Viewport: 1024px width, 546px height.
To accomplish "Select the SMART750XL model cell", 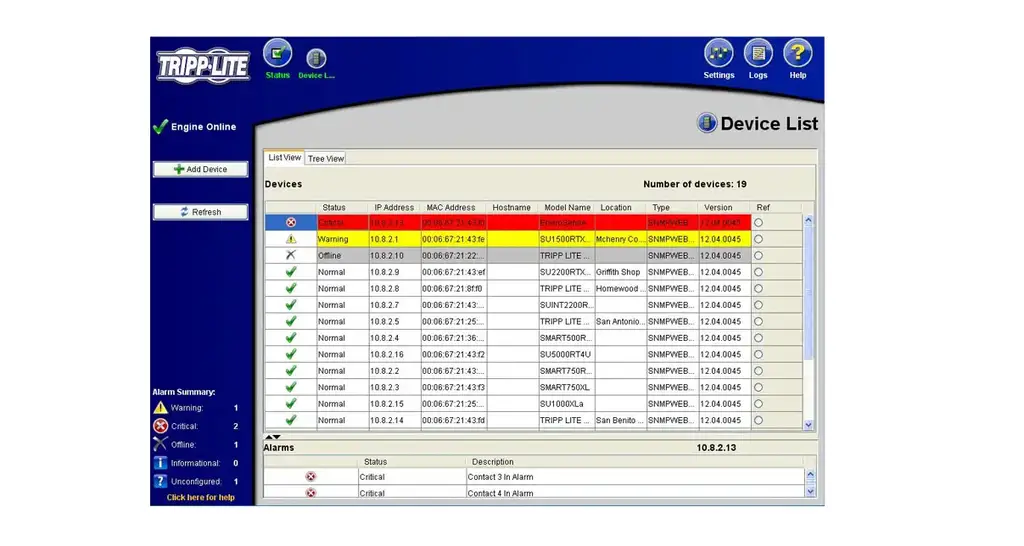I will 566,387.
